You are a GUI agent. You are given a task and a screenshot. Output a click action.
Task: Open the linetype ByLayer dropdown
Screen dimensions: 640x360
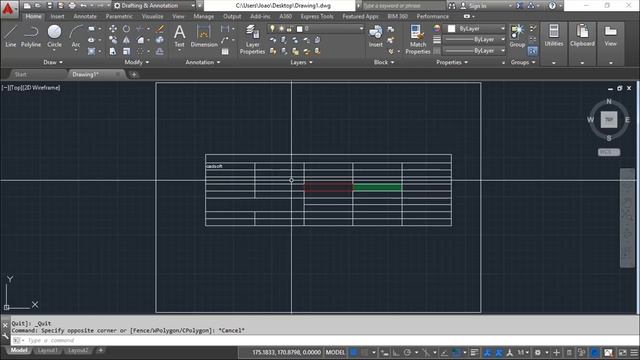[x=474, y=51]
